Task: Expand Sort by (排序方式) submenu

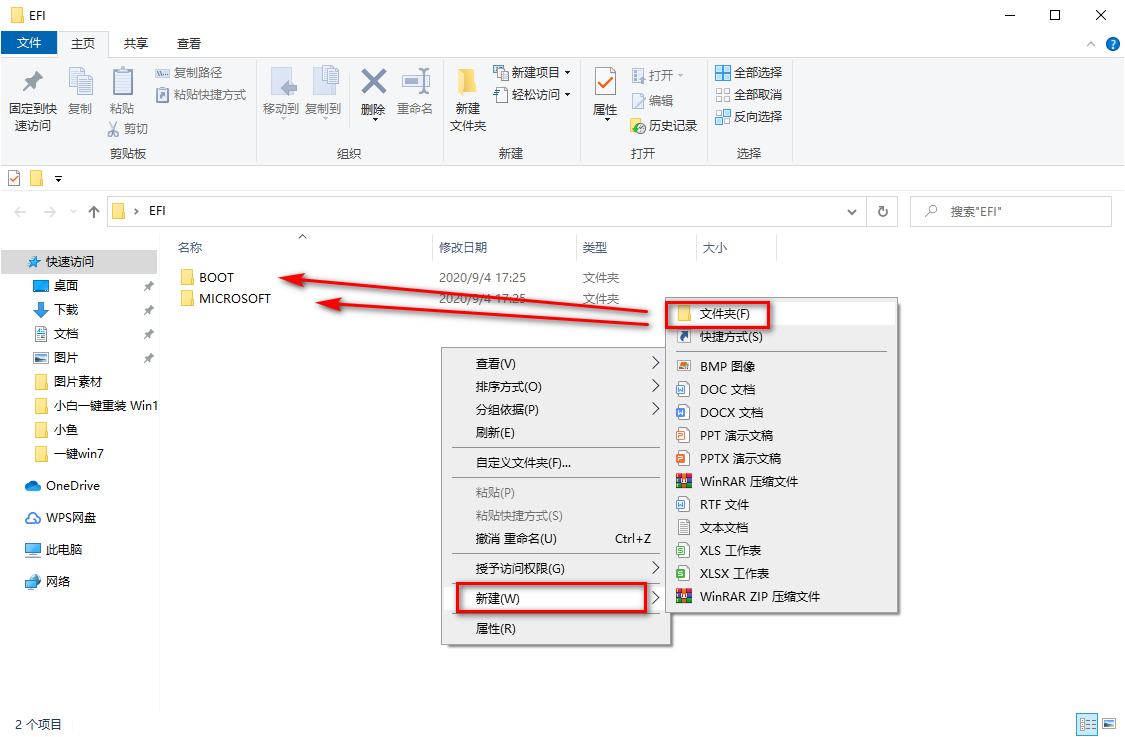Action: 655,386
